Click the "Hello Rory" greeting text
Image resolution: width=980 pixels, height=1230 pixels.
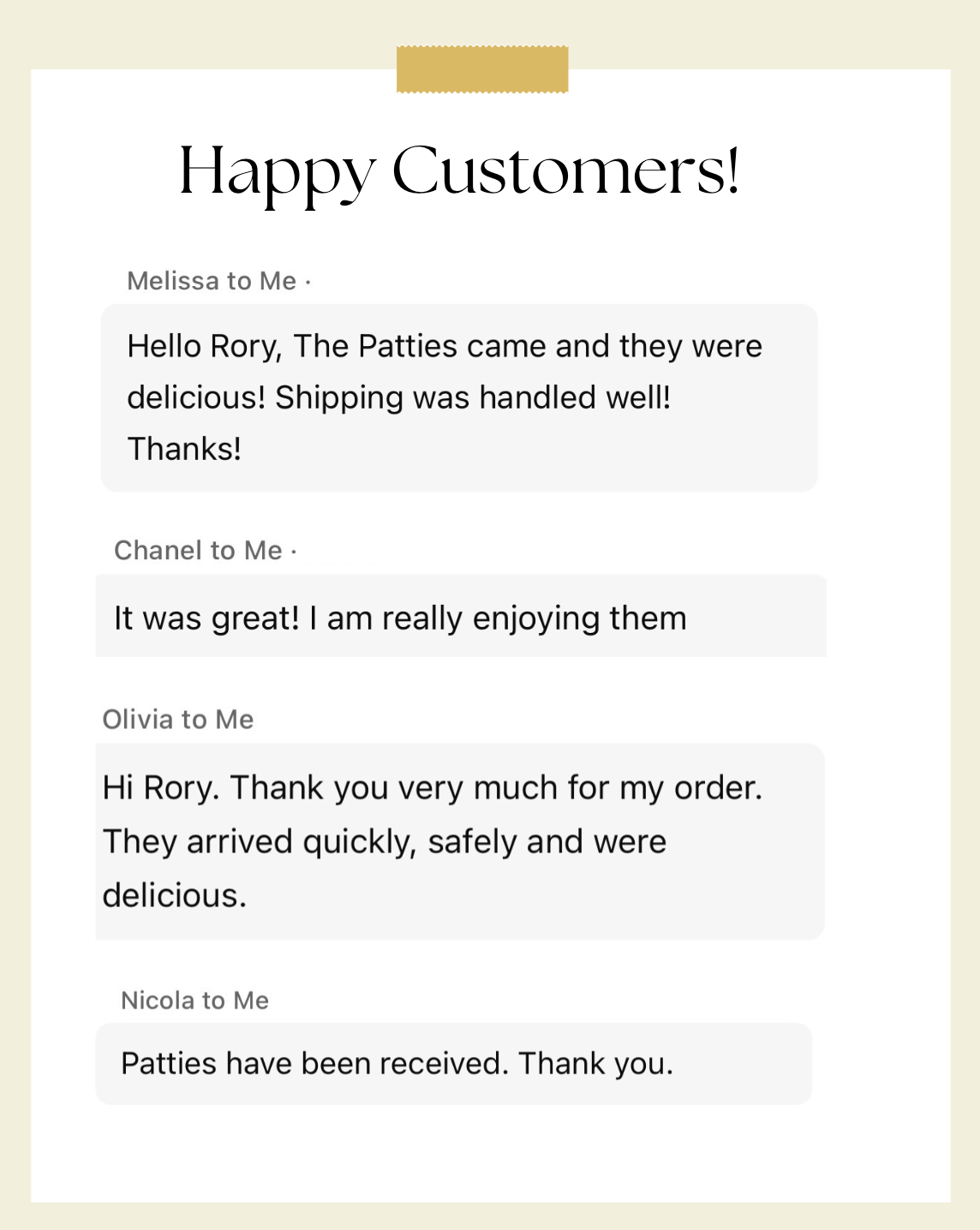pos(204,346)
